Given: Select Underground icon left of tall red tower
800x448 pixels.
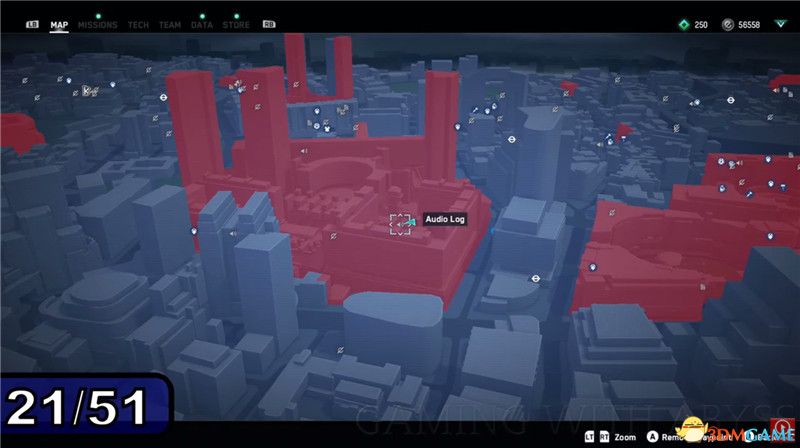Looking at the screenshot, I should tap(163, 97).
